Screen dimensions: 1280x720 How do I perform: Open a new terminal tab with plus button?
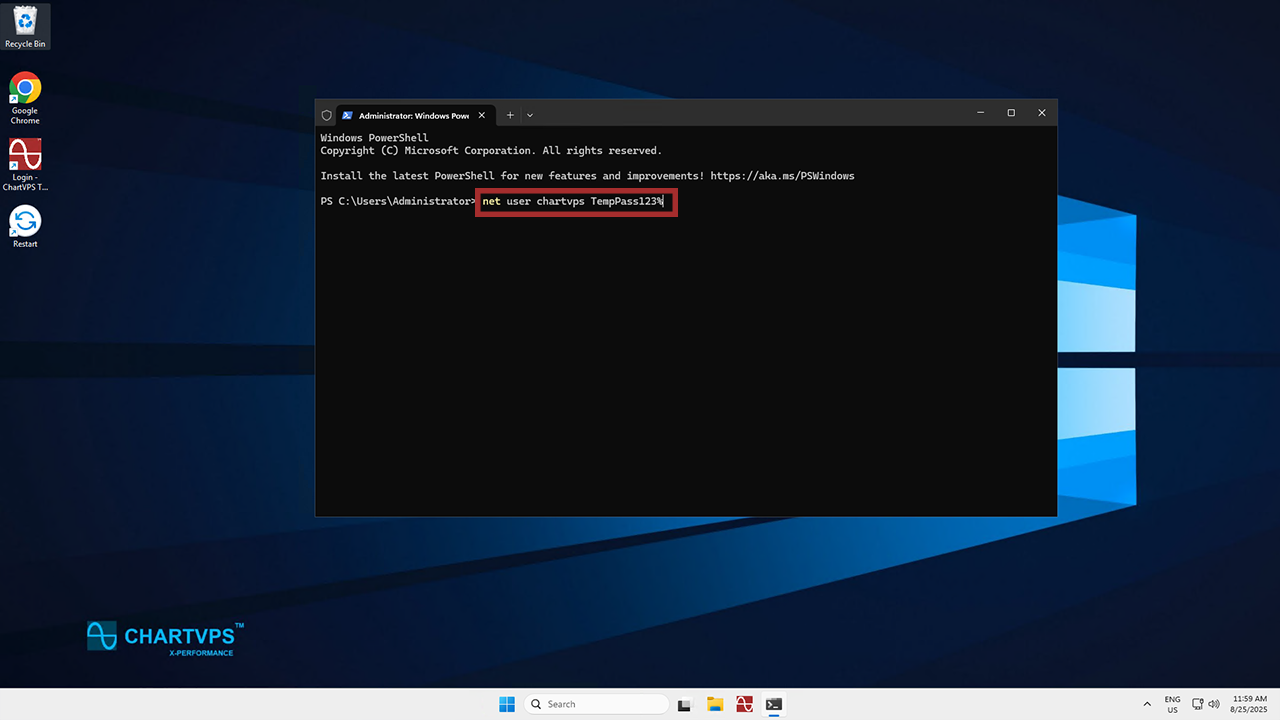510,115
